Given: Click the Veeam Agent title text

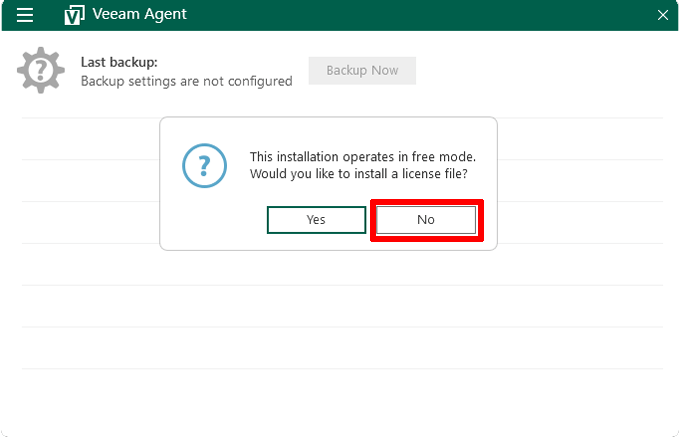Looking at the screenshot, I should [139, 14].
